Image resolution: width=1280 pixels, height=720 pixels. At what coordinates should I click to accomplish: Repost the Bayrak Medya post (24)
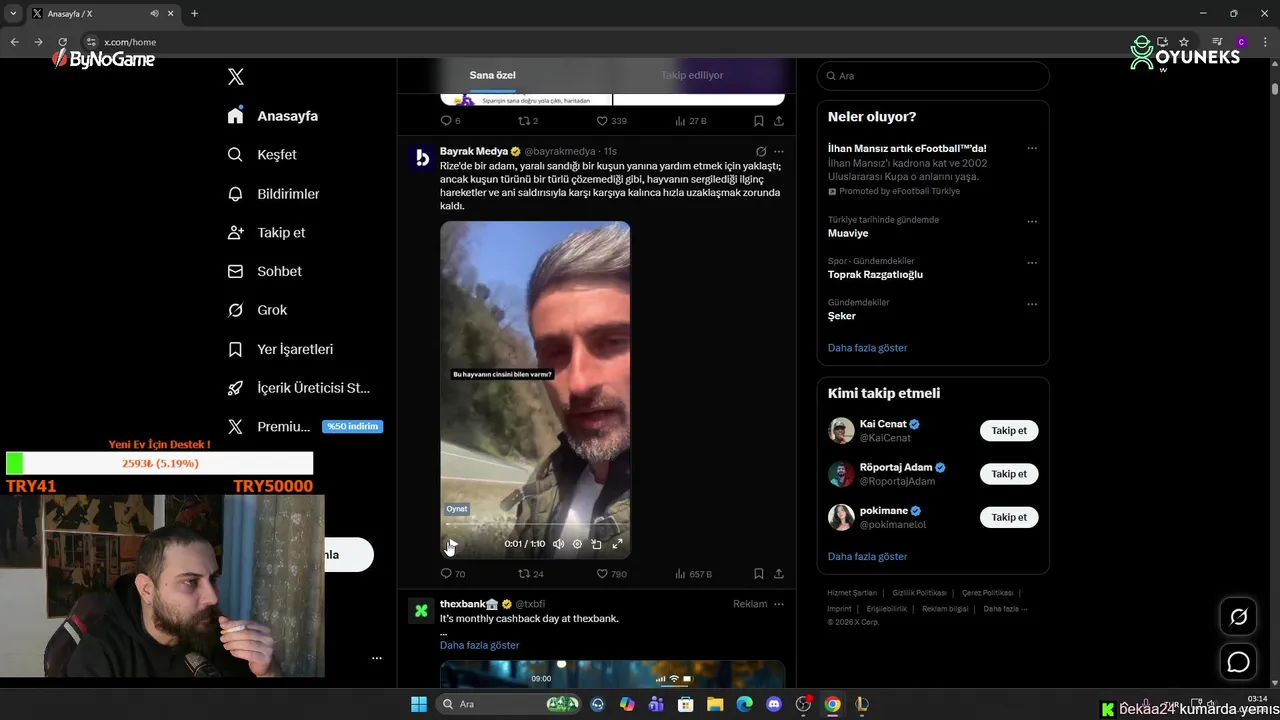(x=531, y=574)
